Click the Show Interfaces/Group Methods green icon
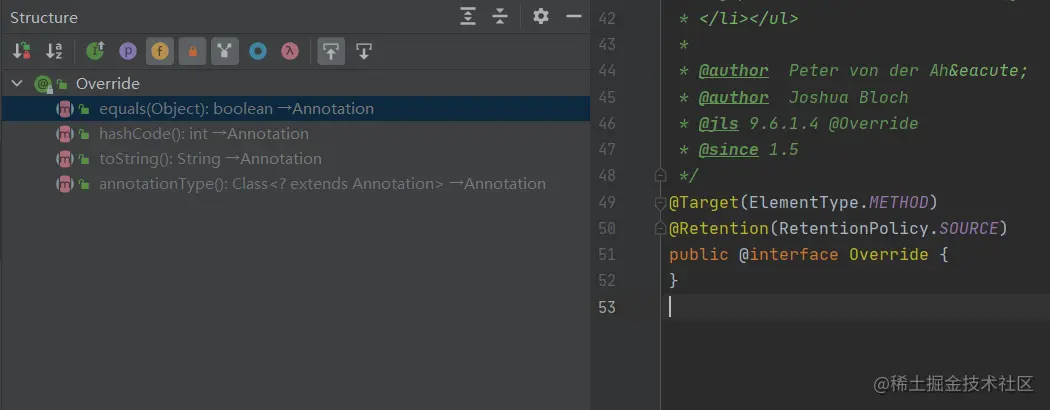Viewport: 1050px width, 410px height. point(95,51)
